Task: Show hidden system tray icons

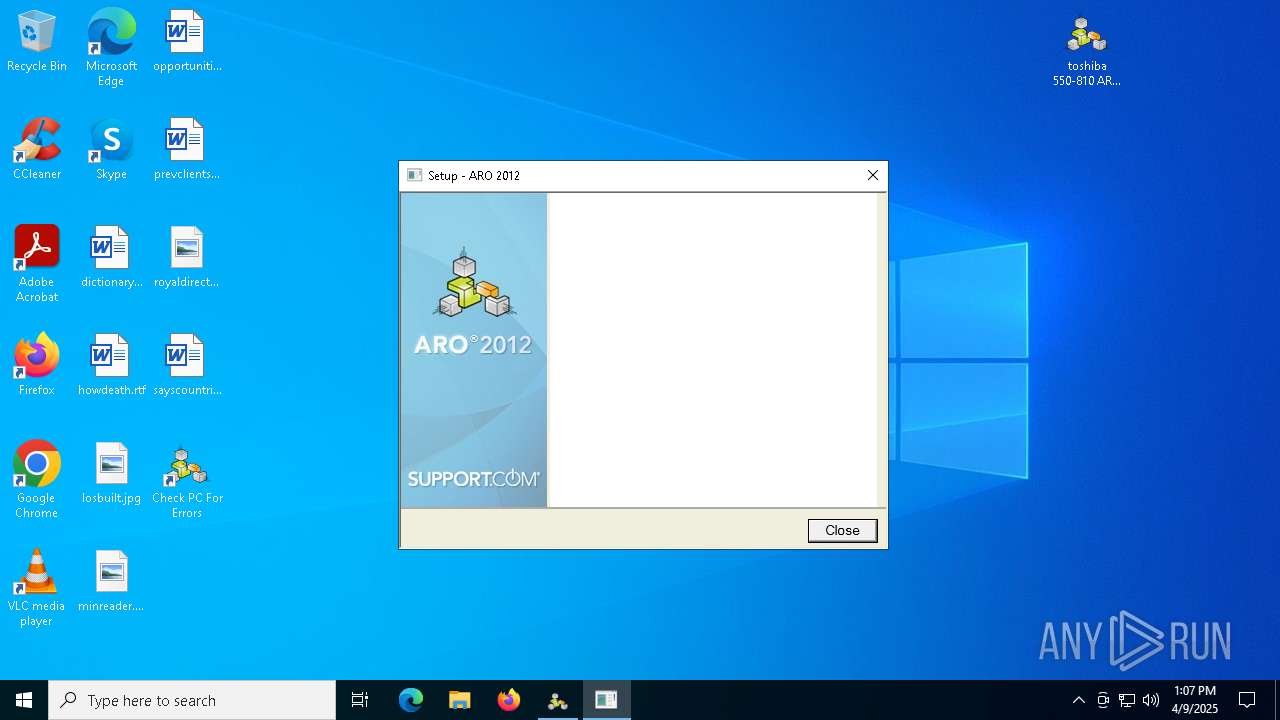Action: coord(1078,700)
